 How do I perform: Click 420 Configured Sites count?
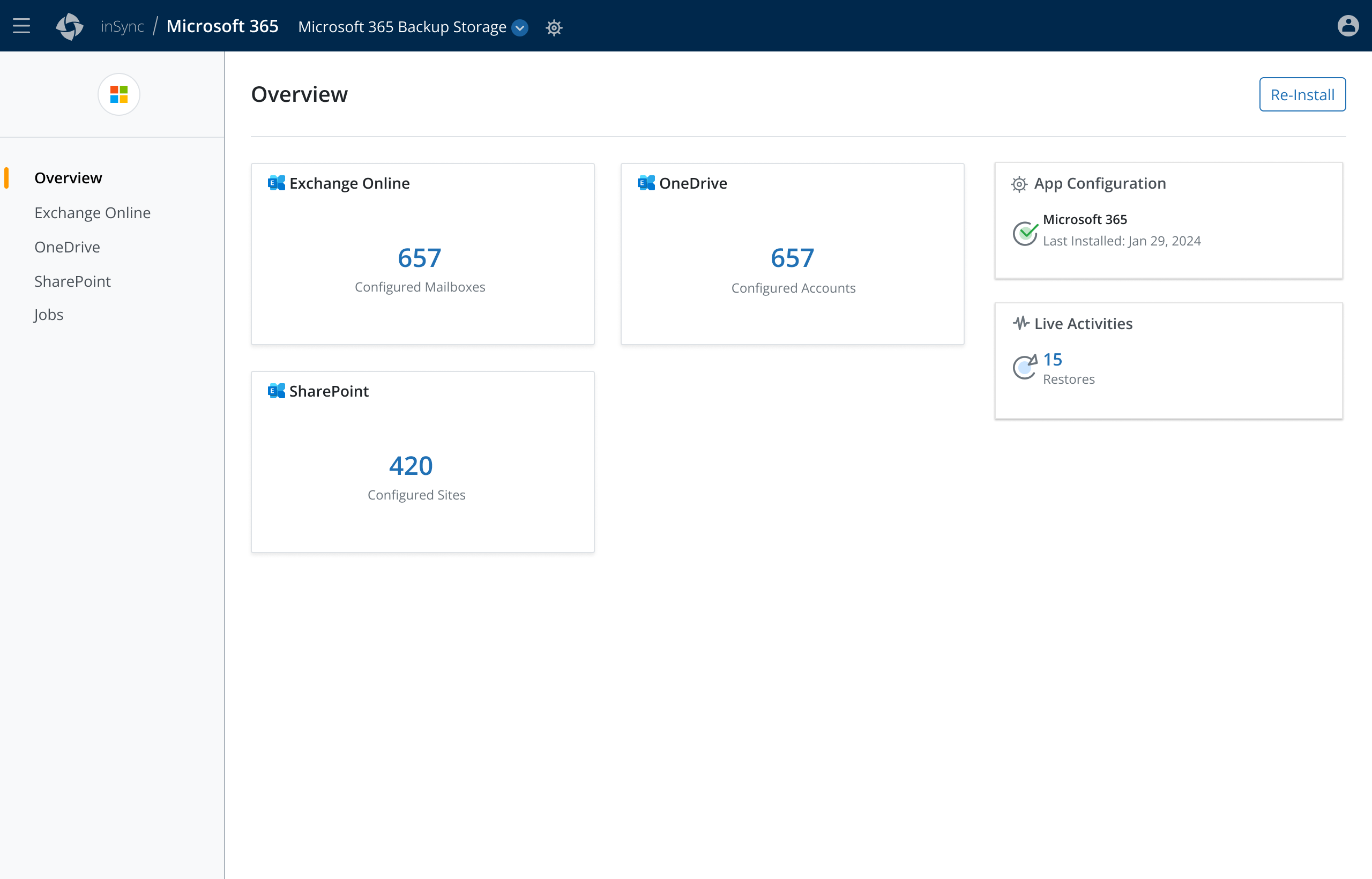(x=411, y=466)
